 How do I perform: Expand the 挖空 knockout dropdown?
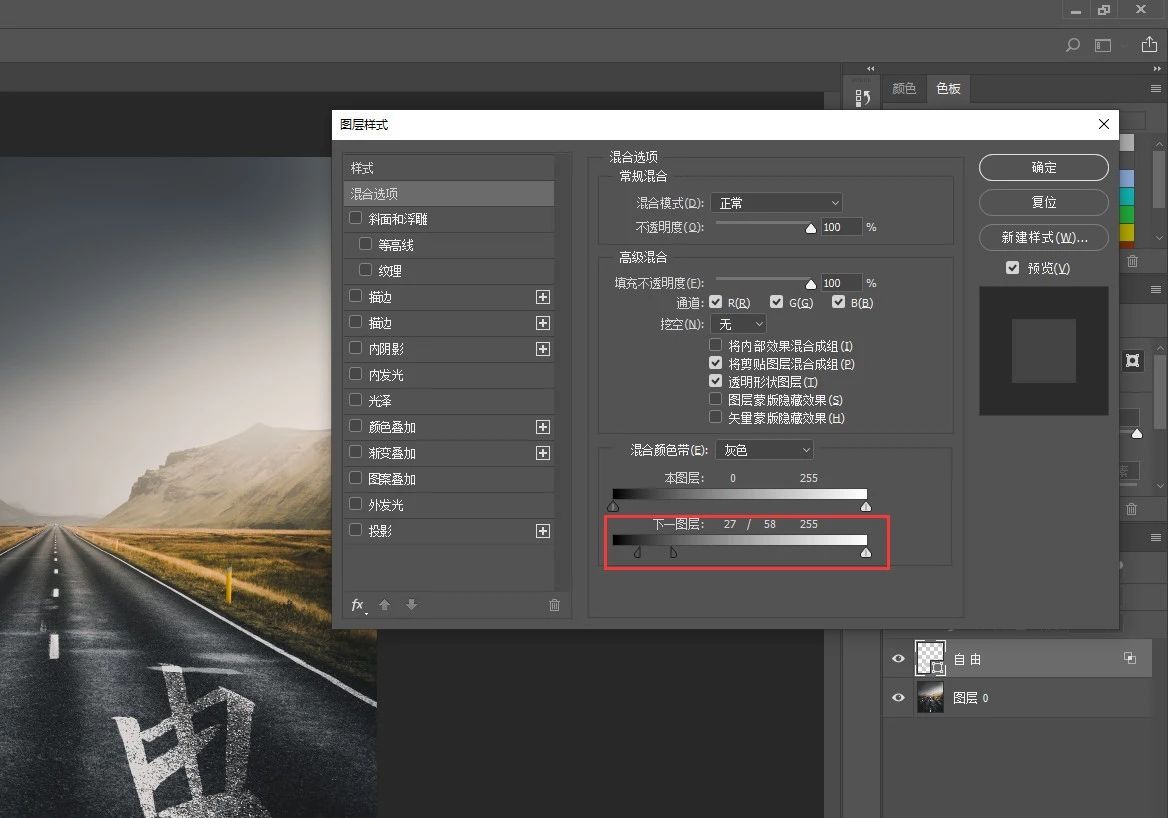pos(738,324)
